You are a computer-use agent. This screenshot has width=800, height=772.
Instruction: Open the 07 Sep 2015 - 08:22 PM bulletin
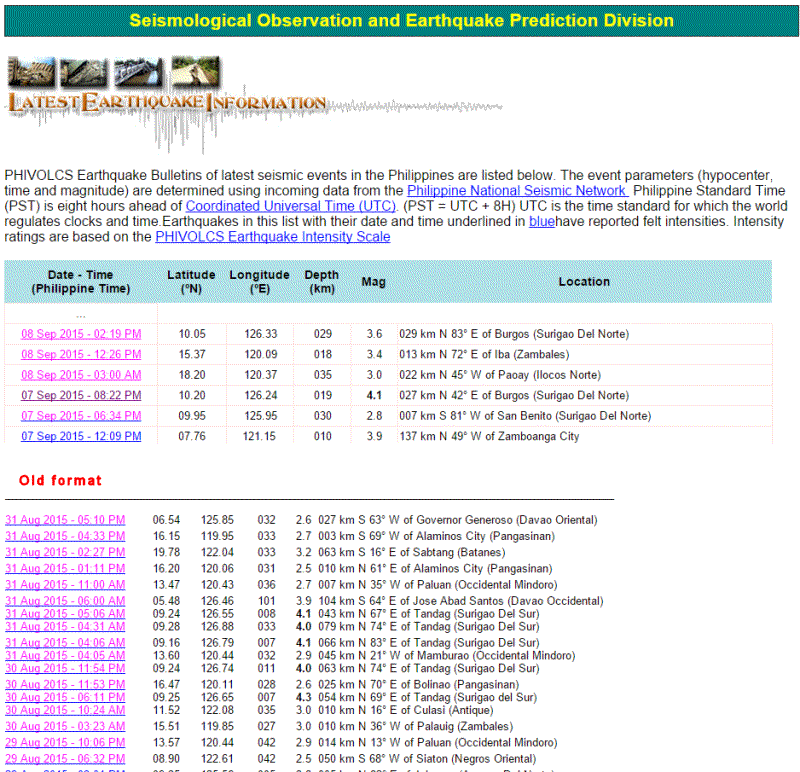81,395
